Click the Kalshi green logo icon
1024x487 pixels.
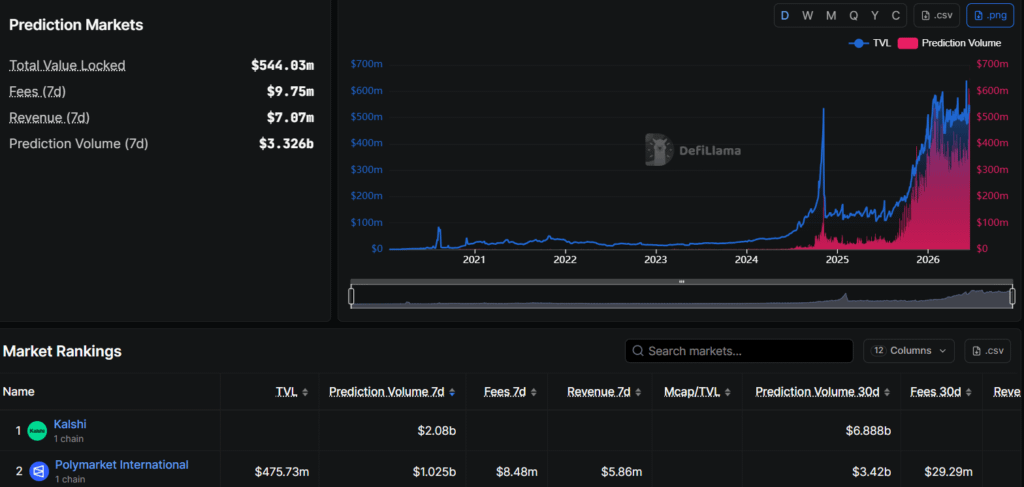click(37, 431)
